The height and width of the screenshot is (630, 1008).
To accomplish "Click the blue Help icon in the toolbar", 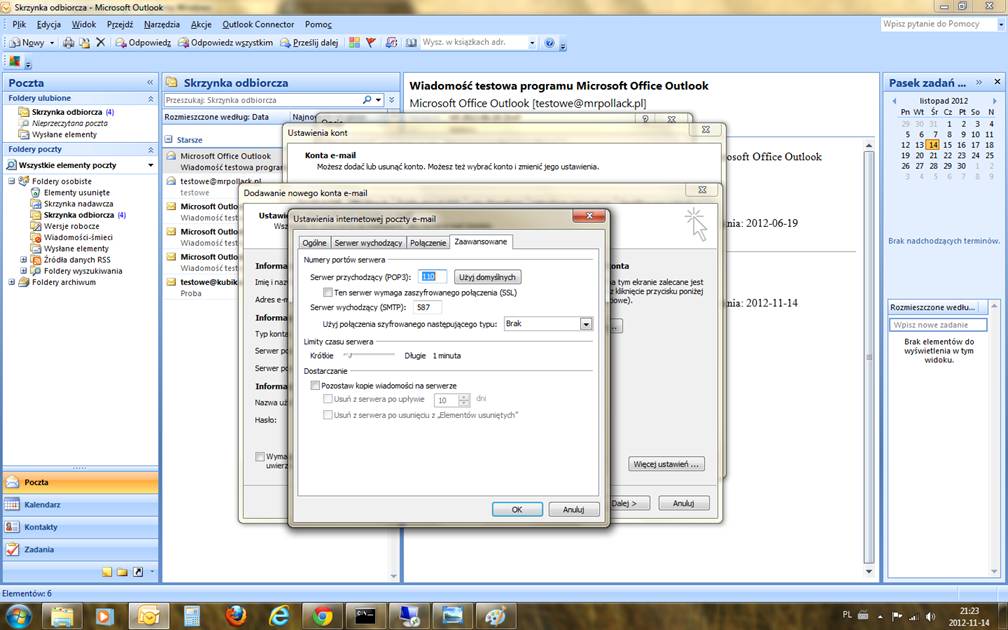I will 549,43.
